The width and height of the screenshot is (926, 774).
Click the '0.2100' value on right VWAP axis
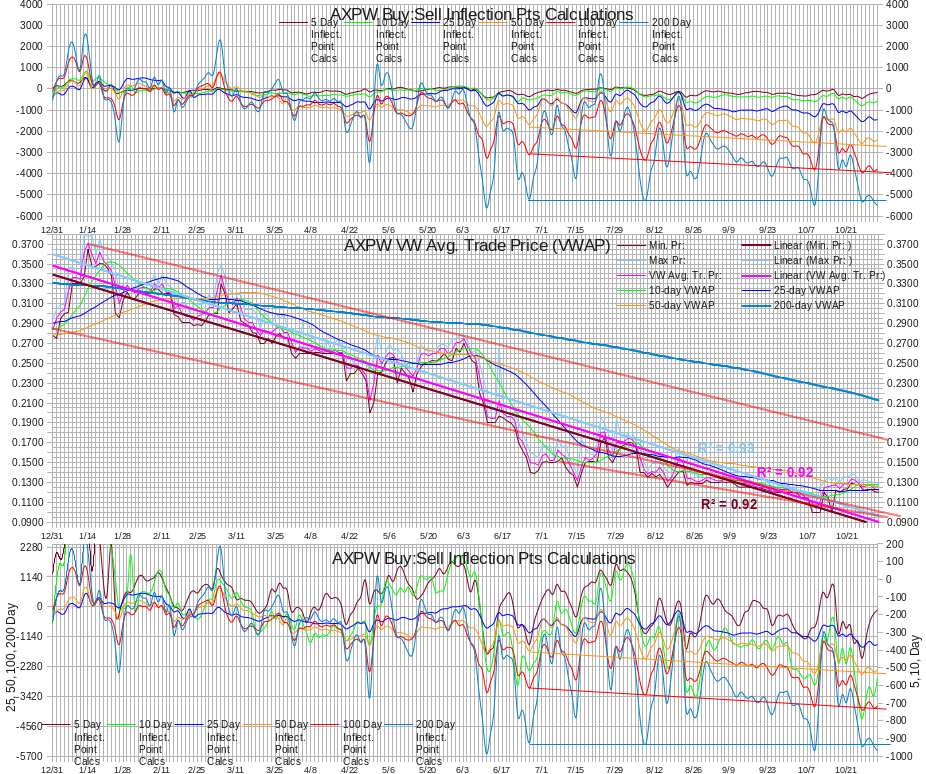click(903, 403)
